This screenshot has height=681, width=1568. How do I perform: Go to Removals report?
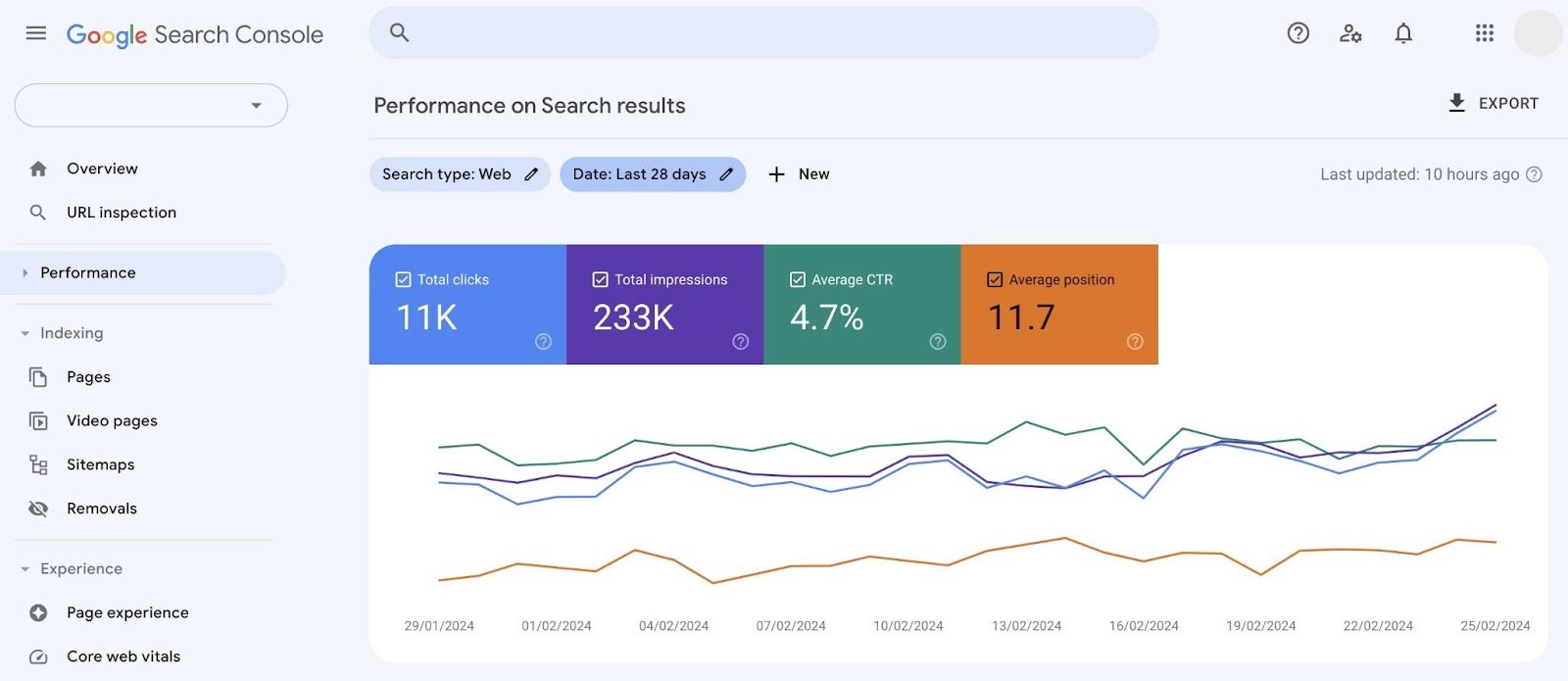102,509
